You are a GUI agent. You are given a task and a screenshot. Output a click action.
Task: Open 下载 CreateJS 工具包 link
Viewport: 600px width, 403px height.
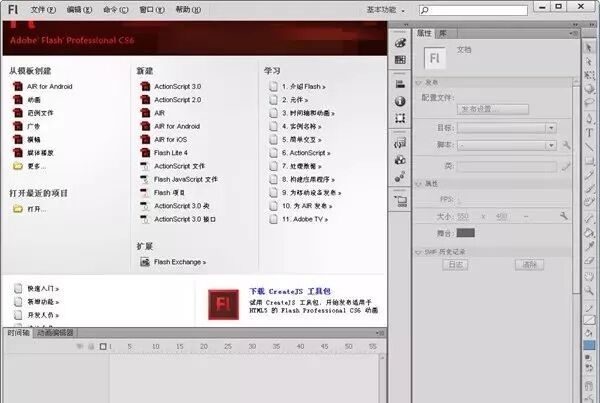click(290, 291)
